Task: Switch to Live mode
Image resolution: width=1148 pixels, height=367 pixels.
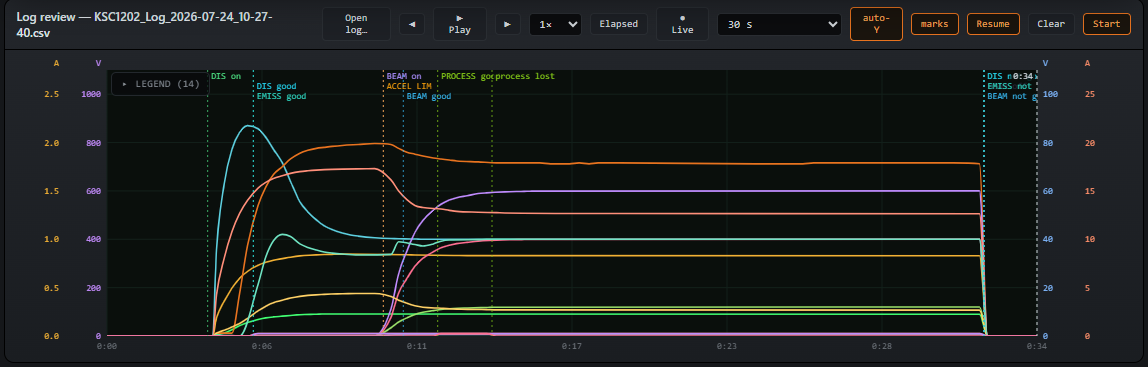Action: point(682,24)
